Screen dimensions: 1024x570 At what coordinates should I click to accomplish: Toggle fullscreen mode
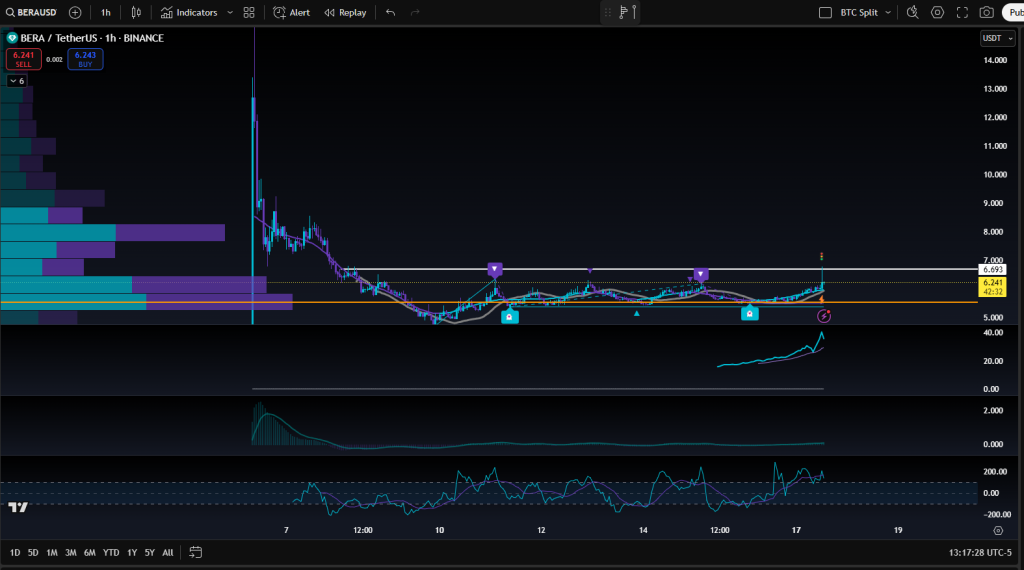[x=962, y=12]
